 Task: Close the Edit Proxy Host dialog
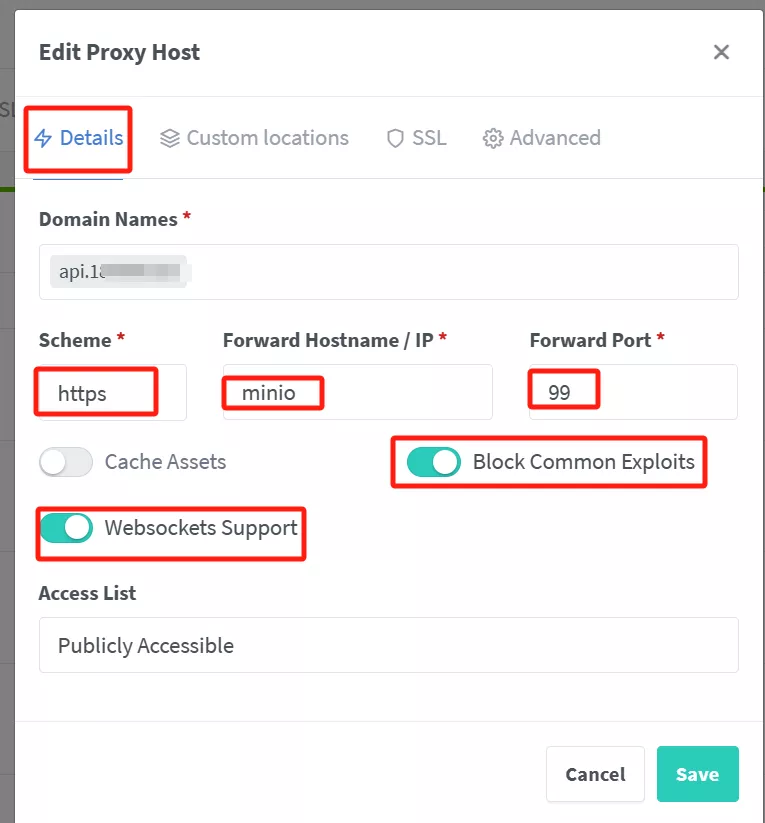[721, 52]
